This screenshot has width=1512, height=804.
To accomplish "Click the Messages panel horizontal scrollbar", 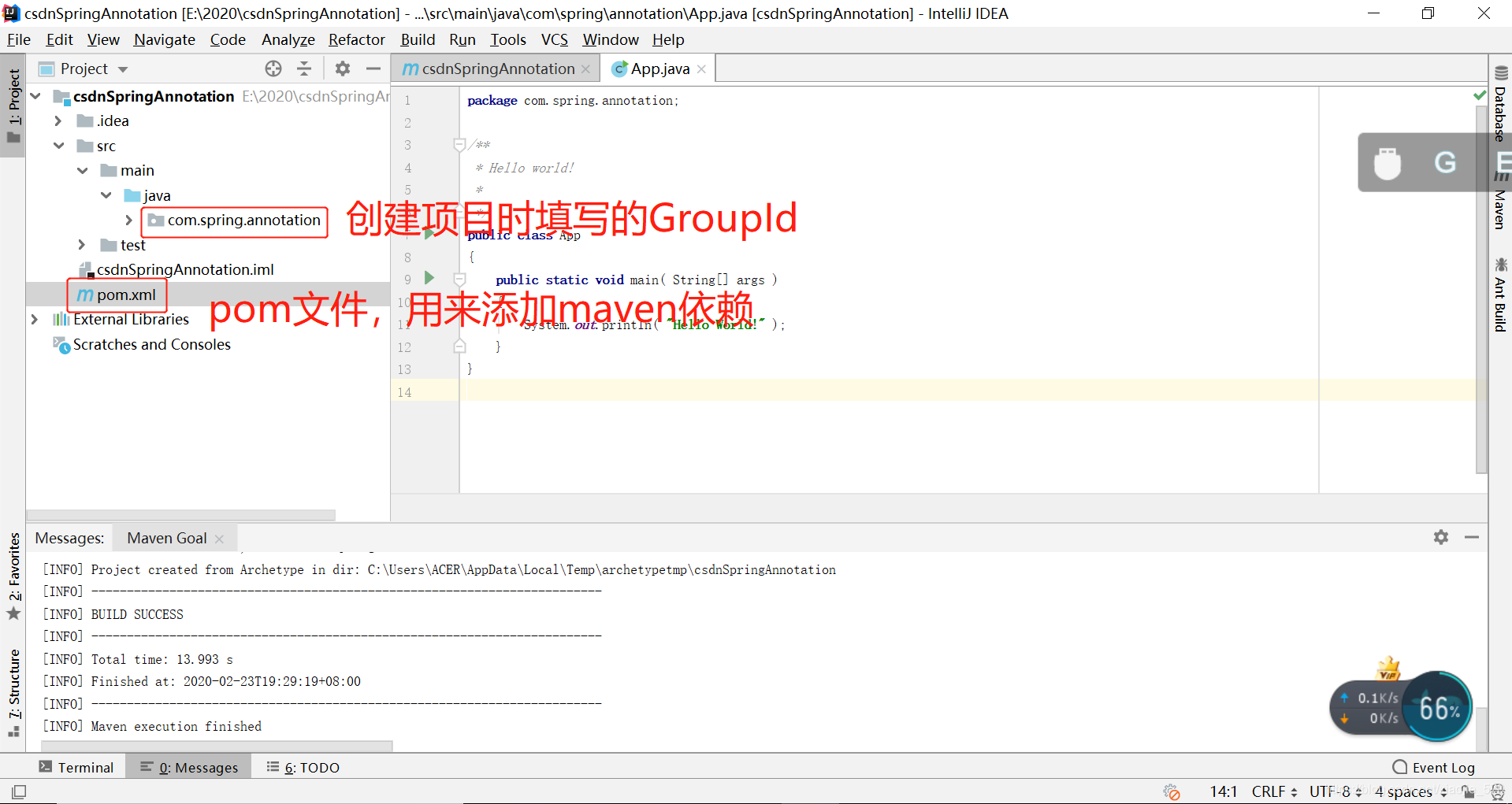I will [217, 746].
